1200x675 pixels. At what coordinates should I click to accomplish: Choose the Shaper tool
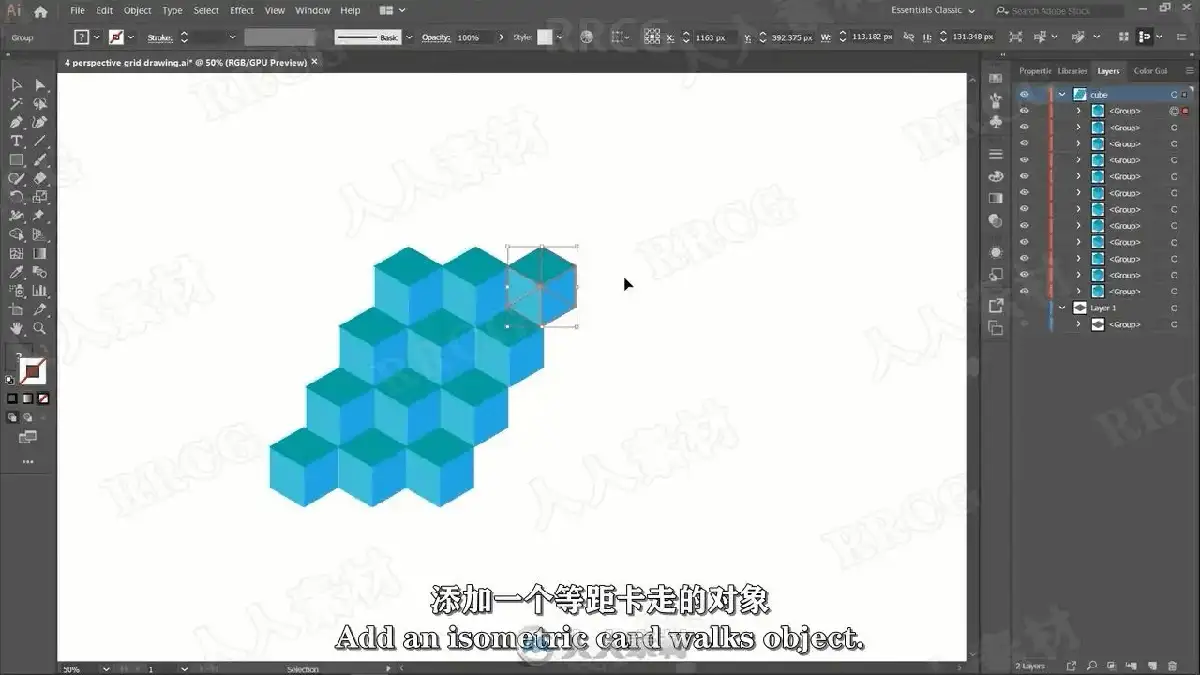pos(16,178)
